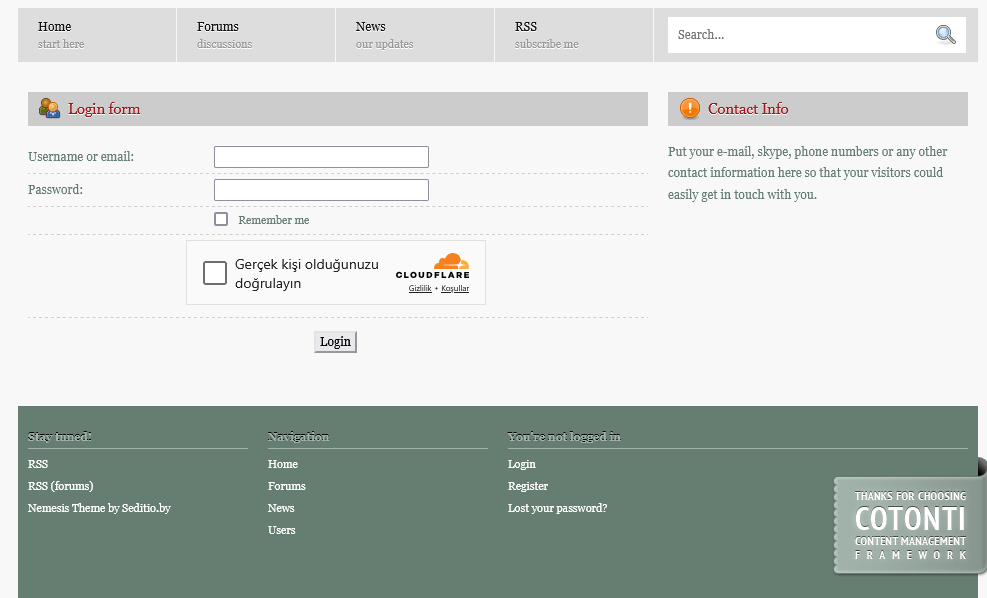
Task: Click the Cotonti framework badge
Action: click(x=909, y=524)
